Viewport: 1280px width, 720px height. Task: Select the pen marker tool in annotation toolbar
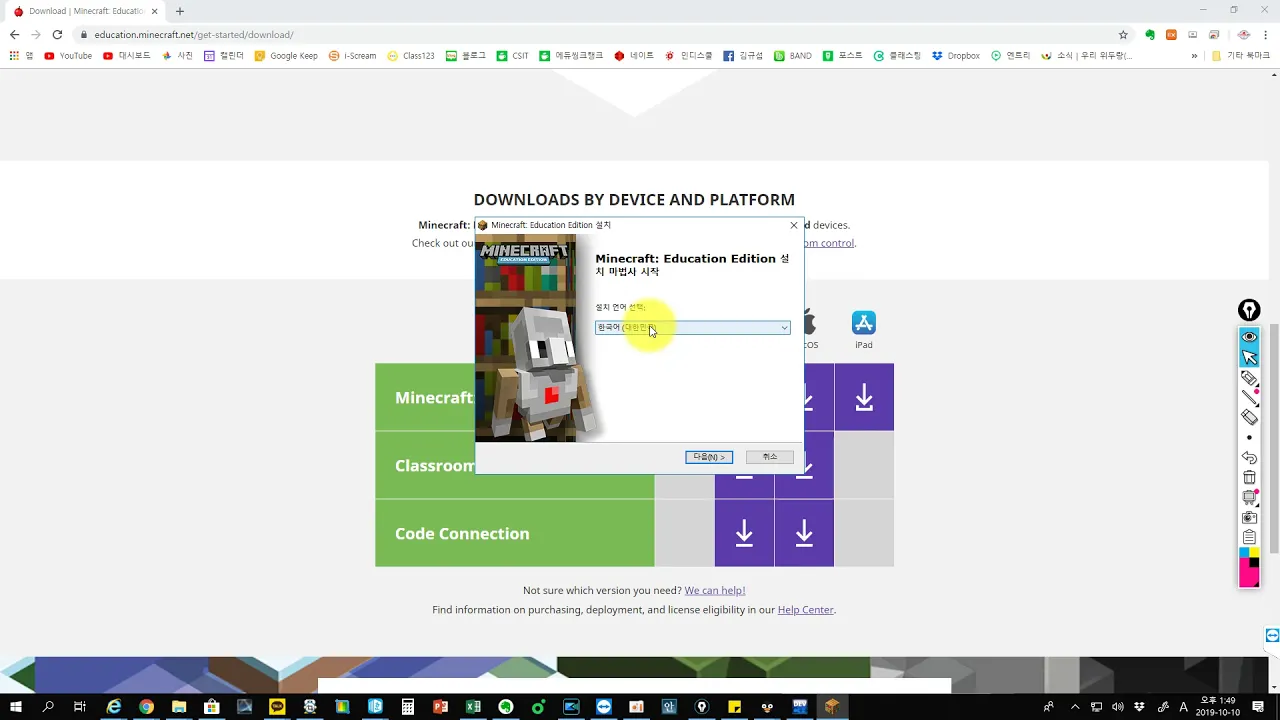tap(1249, 378)
